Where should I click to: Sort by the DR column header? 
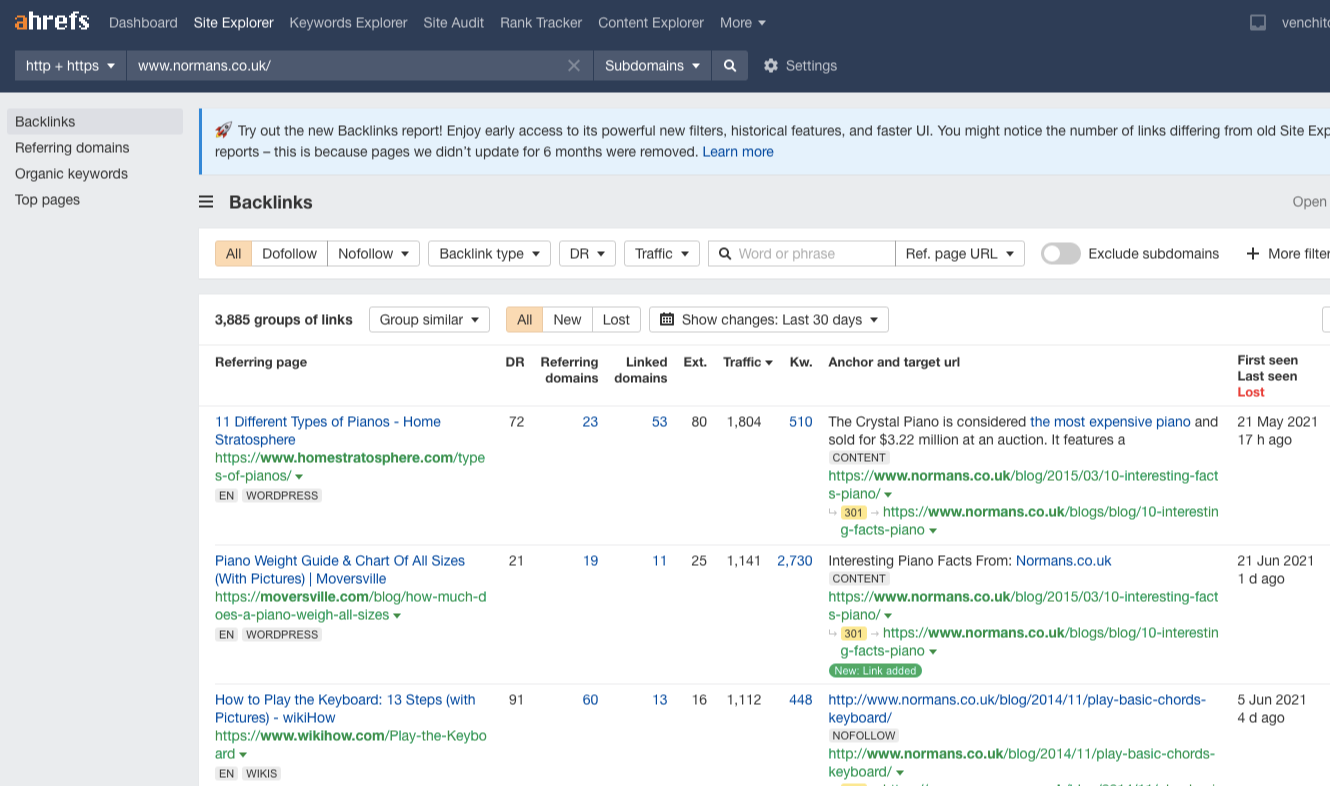515,362
